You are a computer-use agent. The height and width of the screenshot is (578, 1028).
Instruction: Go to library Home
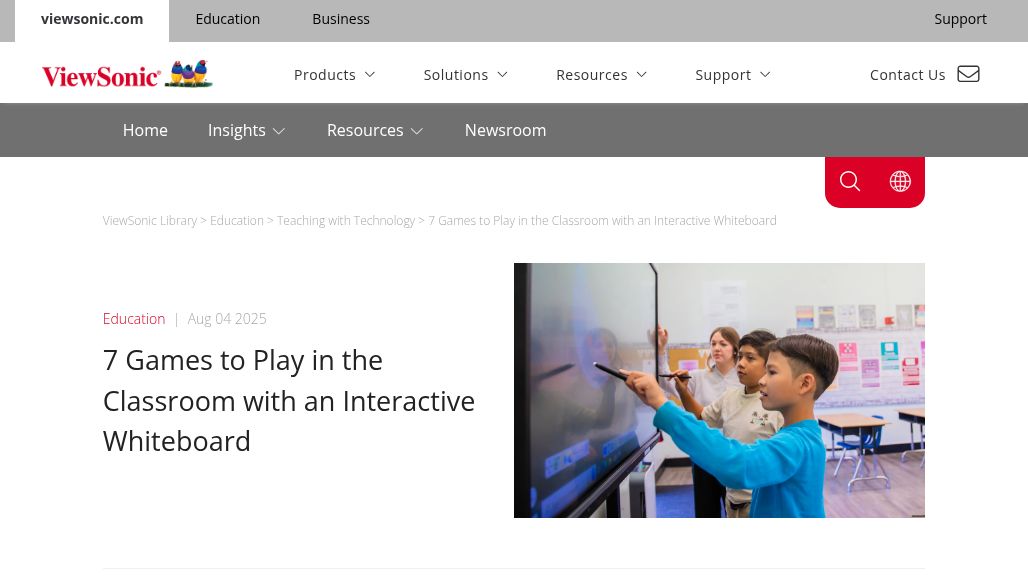coord(145,131)
